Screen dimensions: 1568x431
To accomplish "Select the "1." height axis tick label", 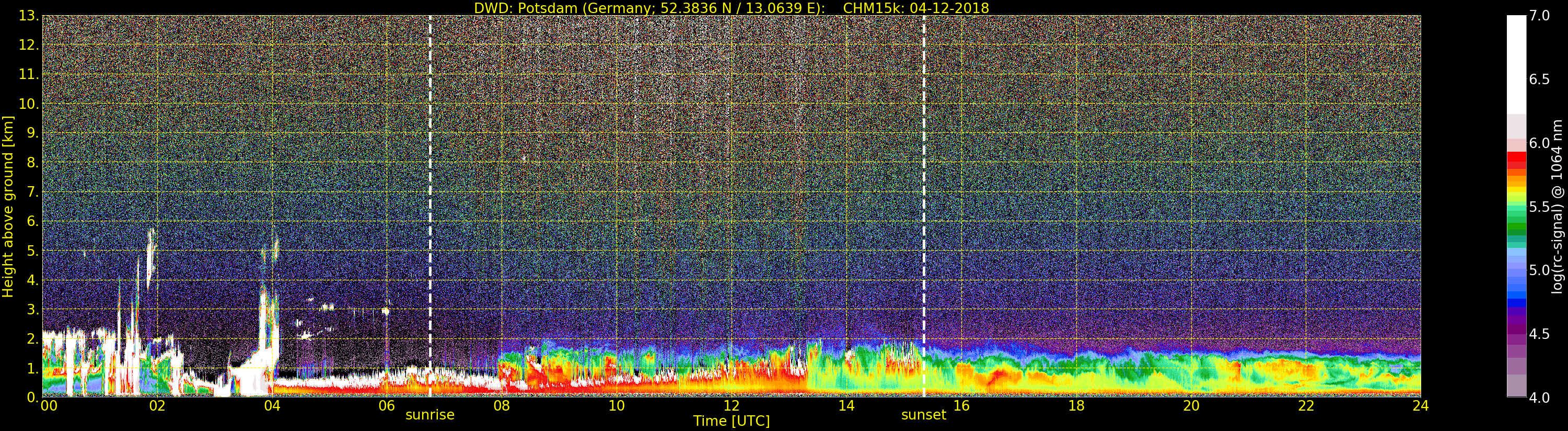I will (32, 368).
